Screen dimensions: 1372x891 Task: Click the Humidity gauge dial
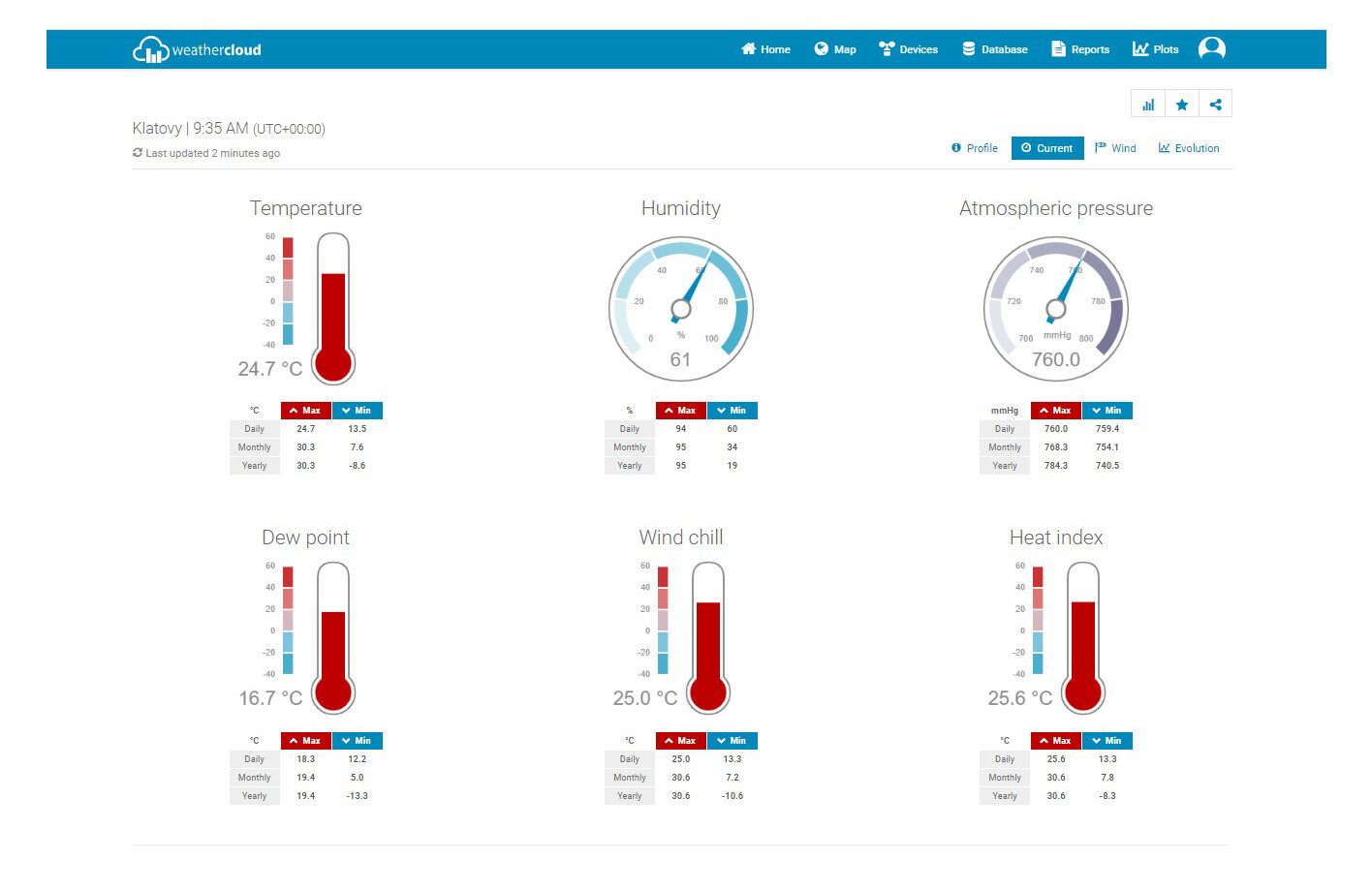[x=681, y=309]
